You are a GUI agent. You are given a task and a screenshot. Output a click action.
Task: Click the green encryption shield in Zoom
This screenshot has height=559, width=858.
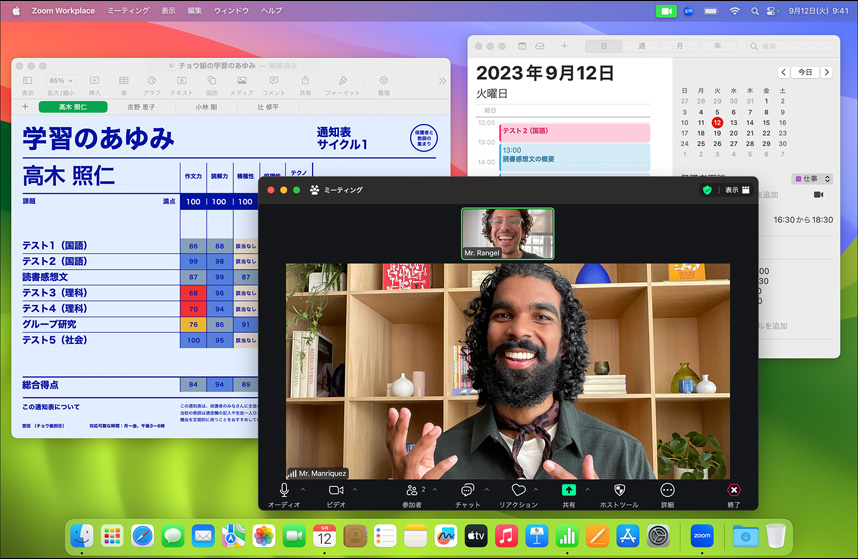point(707,190)
